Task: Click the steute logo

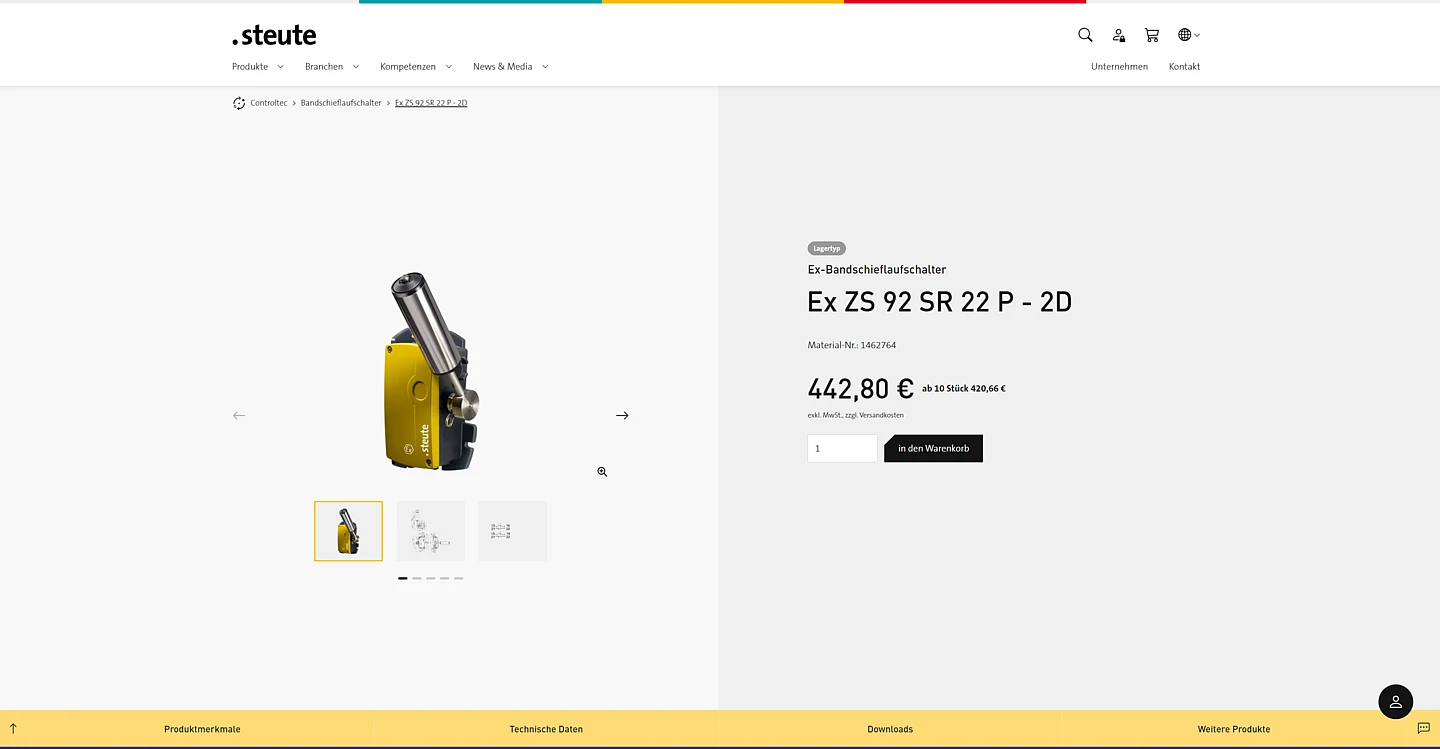Action: pyautogui.click(x=274, y=36)
